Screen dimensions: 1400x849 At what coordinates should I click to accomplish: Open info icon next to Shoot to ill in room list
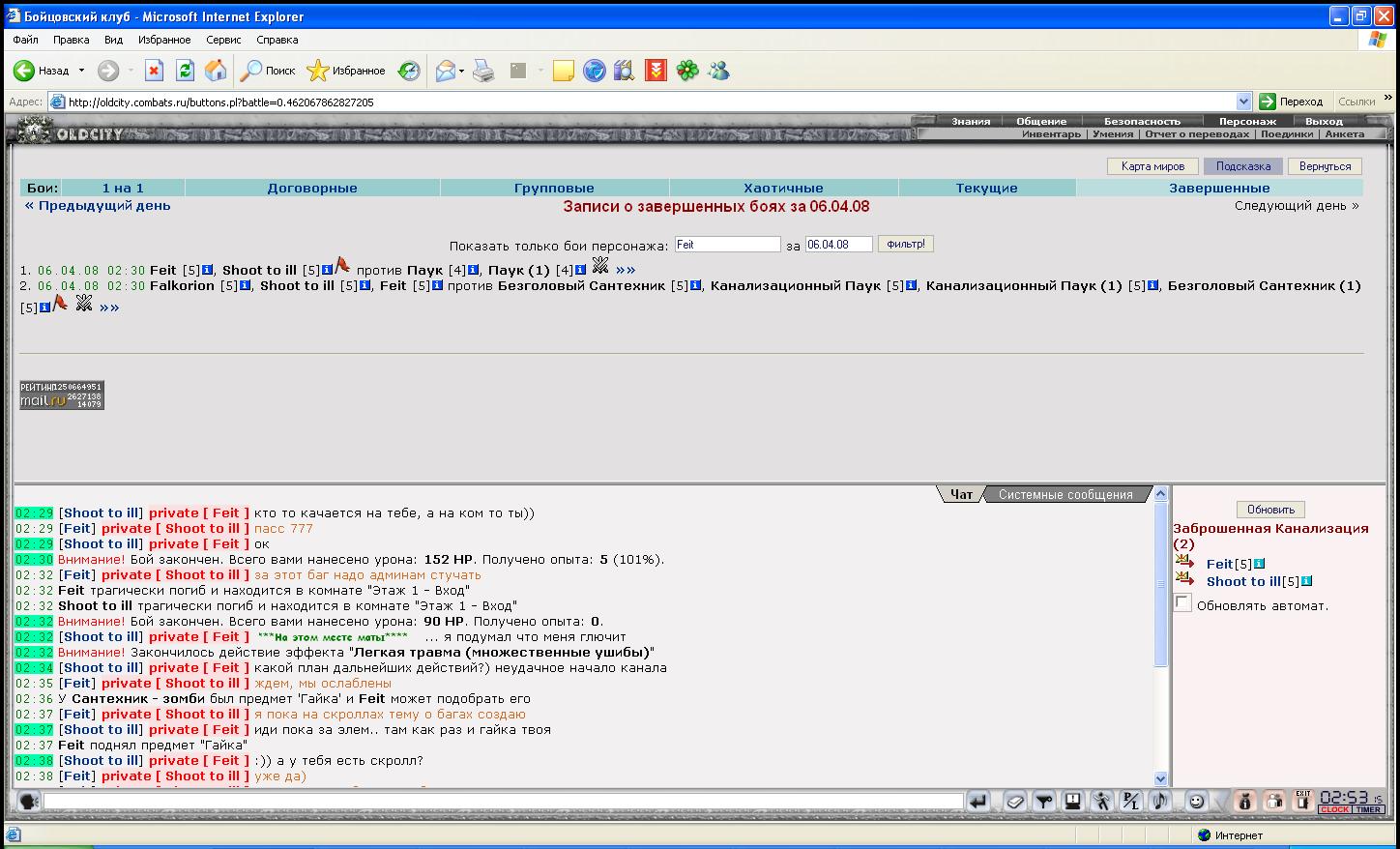[1307, 581]
